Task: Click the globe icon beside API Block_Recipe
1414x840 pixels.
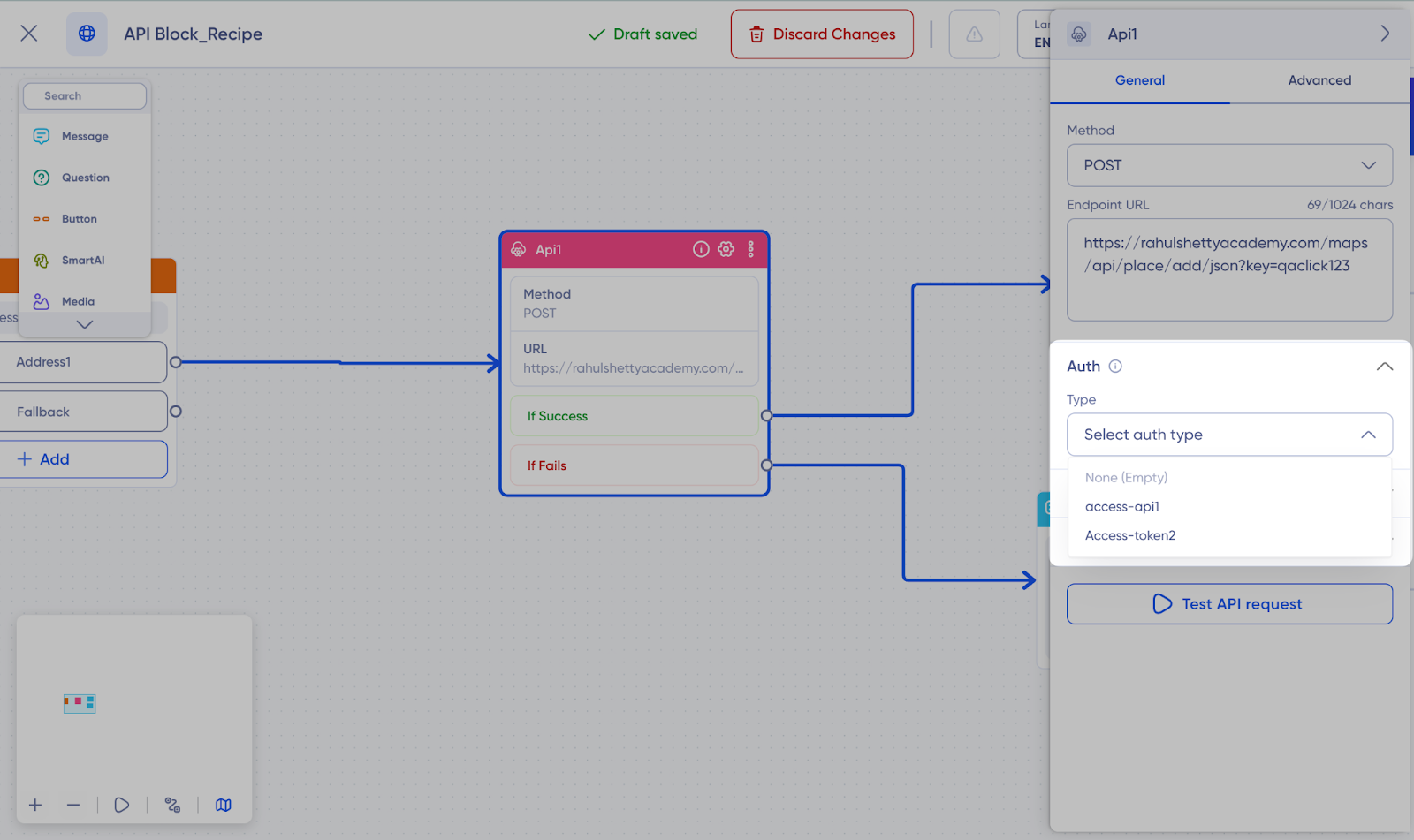Action: click(87, 34)
